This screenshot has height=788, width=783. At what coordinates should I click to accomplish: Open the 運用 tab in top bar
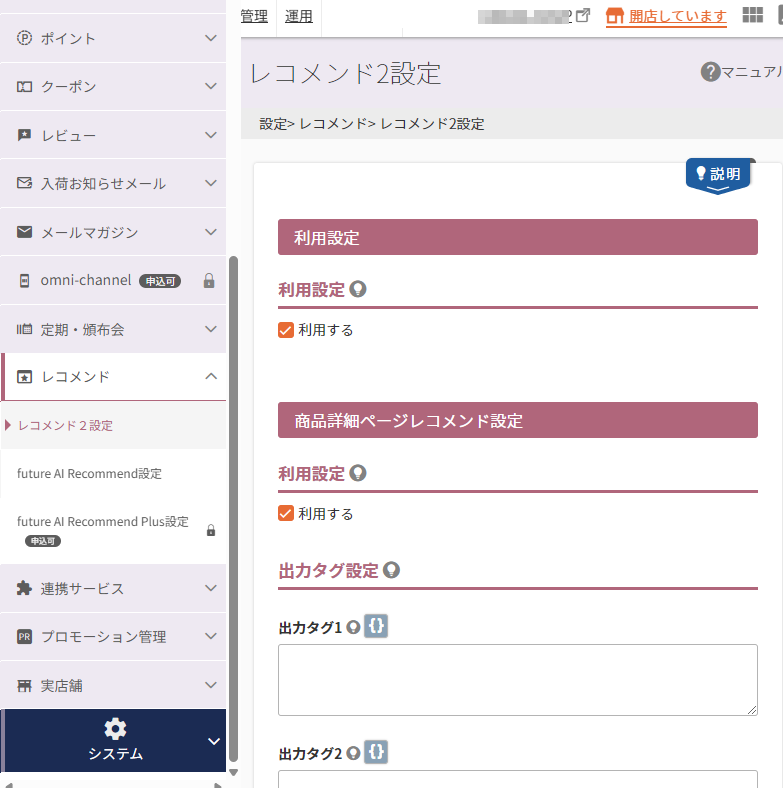click(299, 16)
